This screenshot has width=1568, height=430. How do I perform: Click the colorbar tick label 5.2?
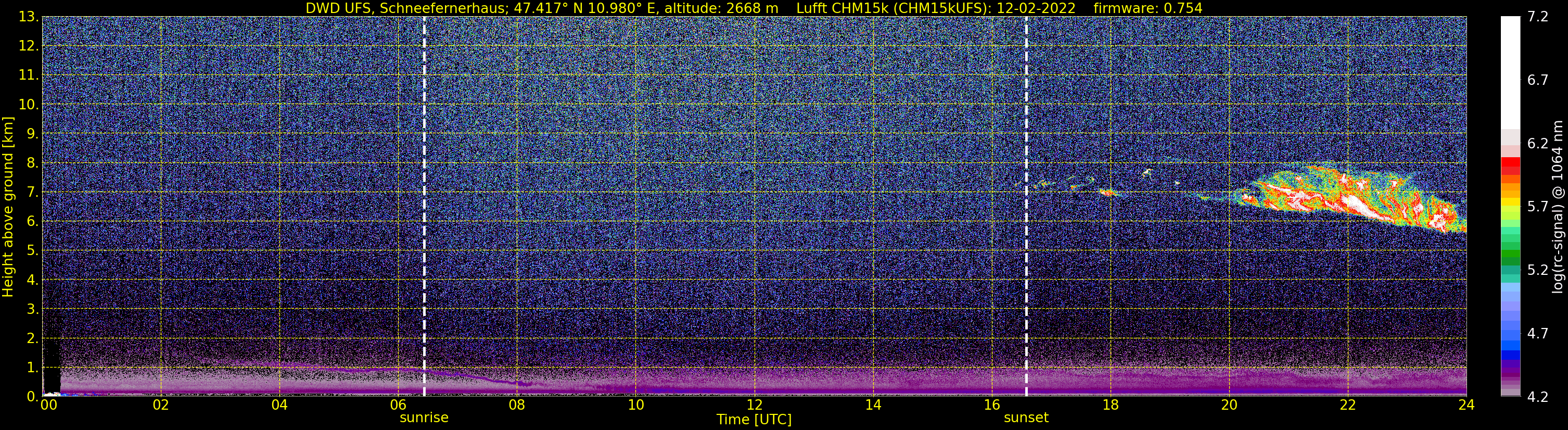[x=1538, y=270]
